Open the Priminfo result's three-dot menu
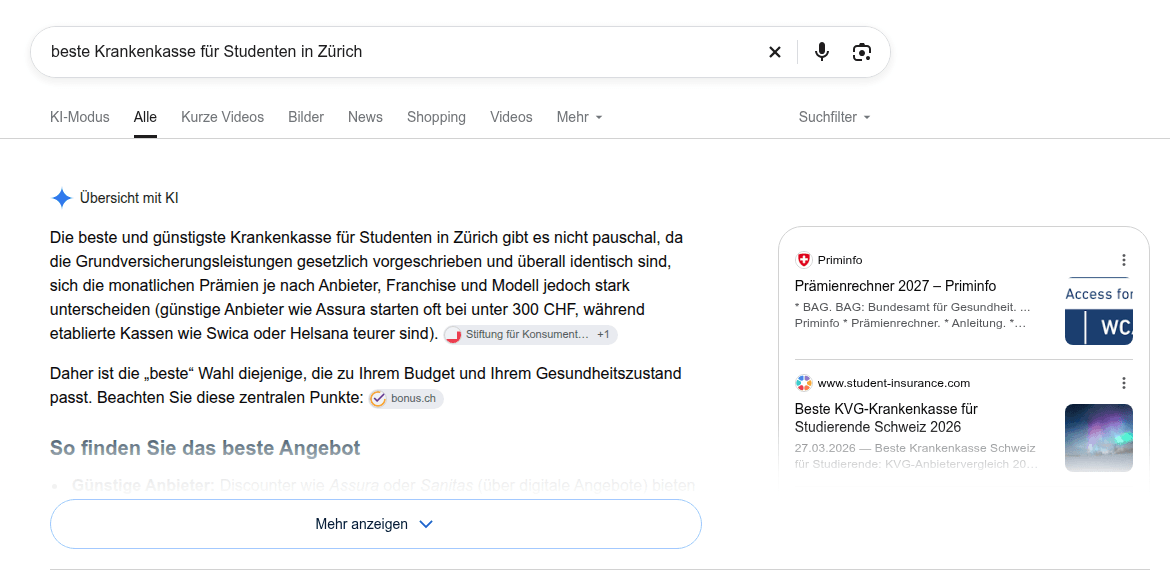 click(1124, 260)
